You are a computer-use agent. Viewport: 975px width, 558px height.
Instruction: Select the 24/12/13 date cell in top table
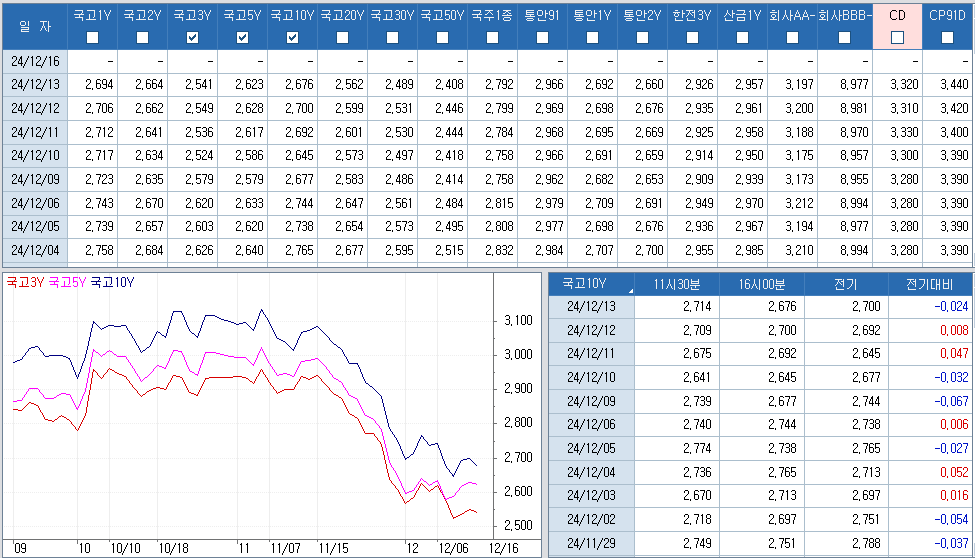pyautogui.click(x=35, y=84)
